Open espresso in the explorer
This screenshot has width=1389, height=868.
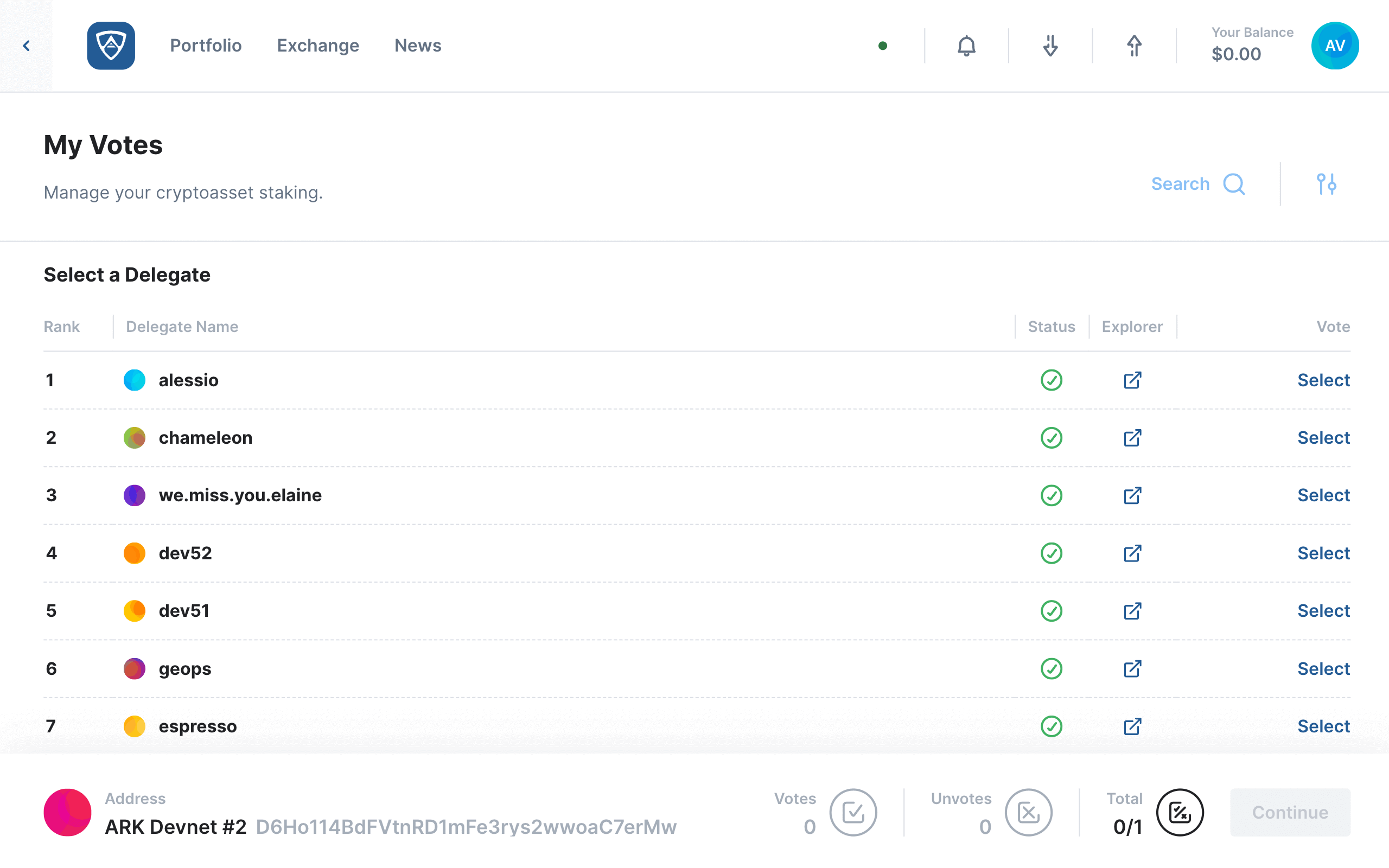tap(1132, 726)
